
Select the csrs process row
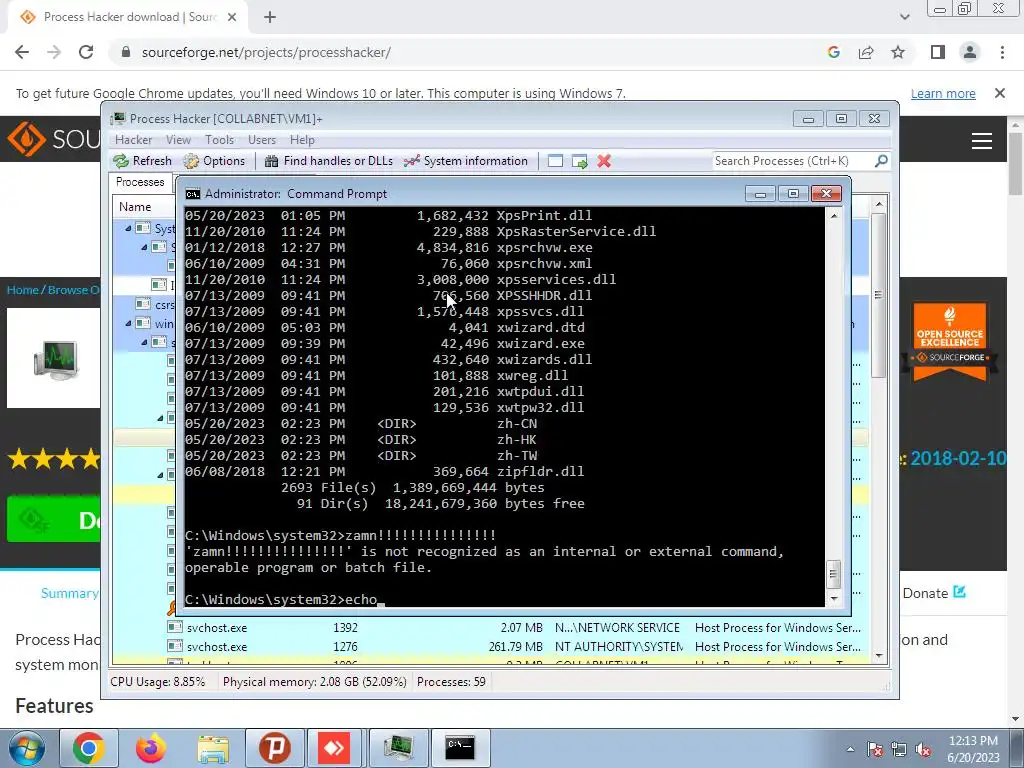[x=145, y=304]
